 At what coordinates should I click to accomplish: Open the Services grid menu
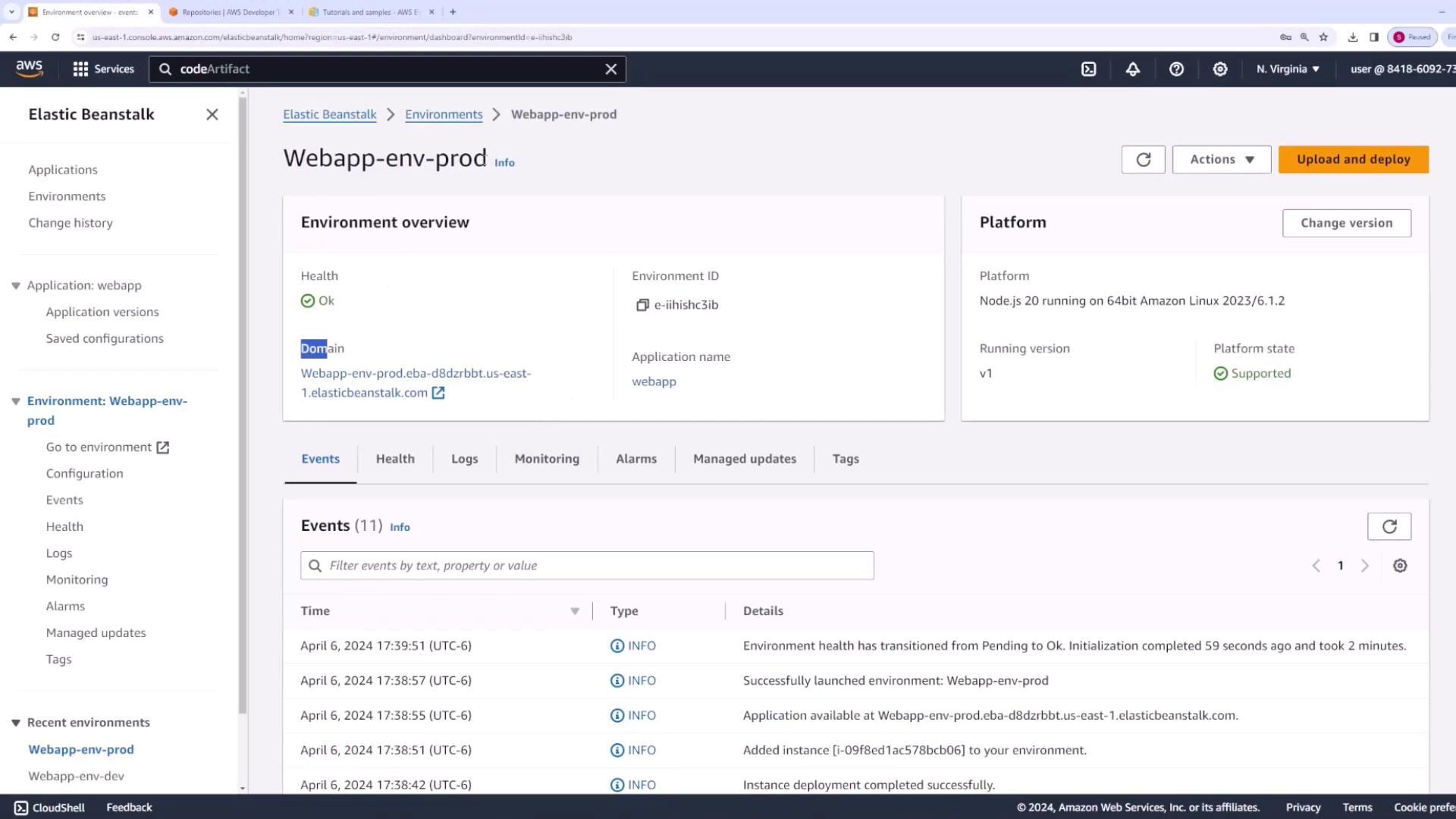coord(81,69)
